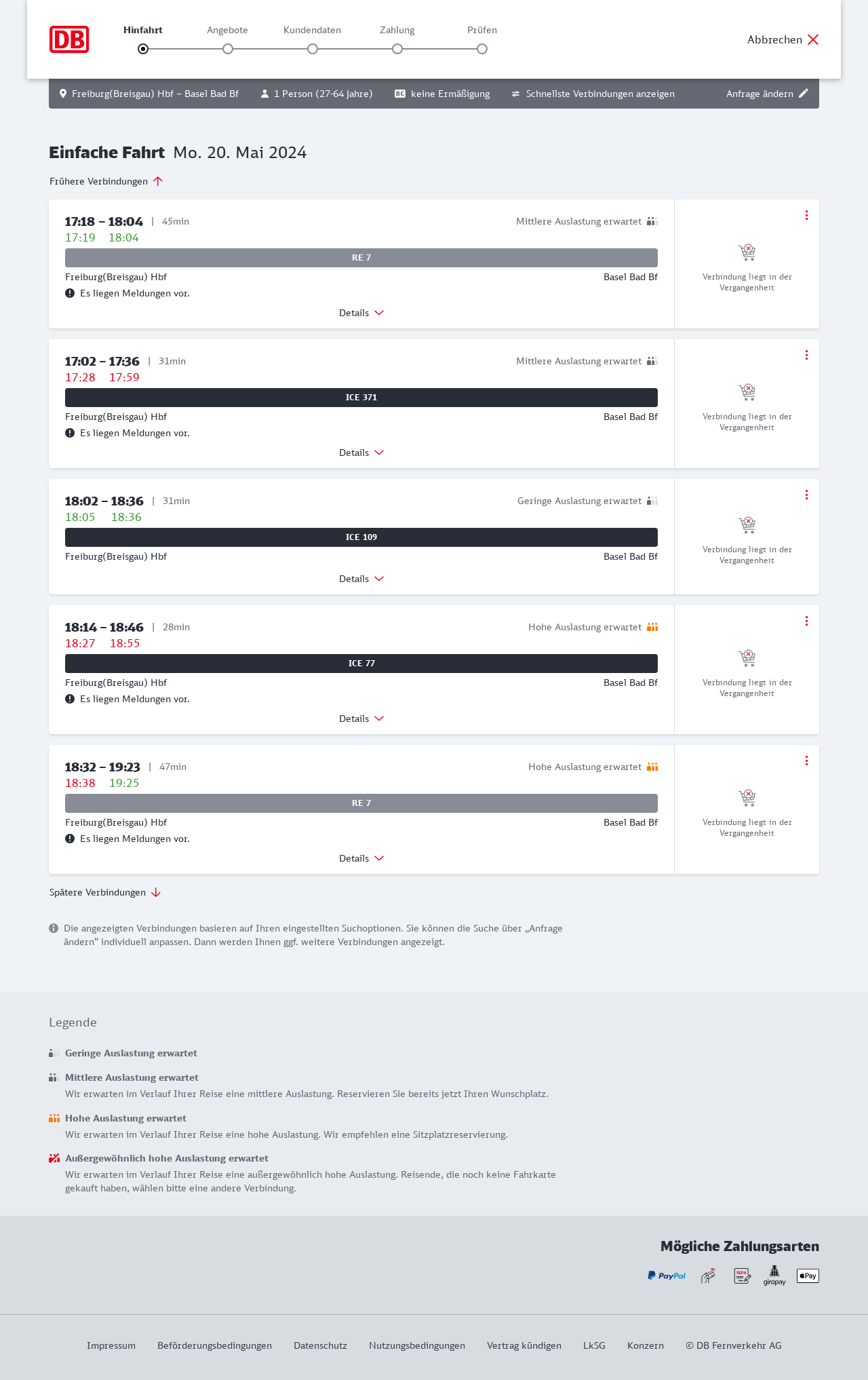Click the Hinfahrt step radio indicator
868x1380 pixels.
point(143,49)
